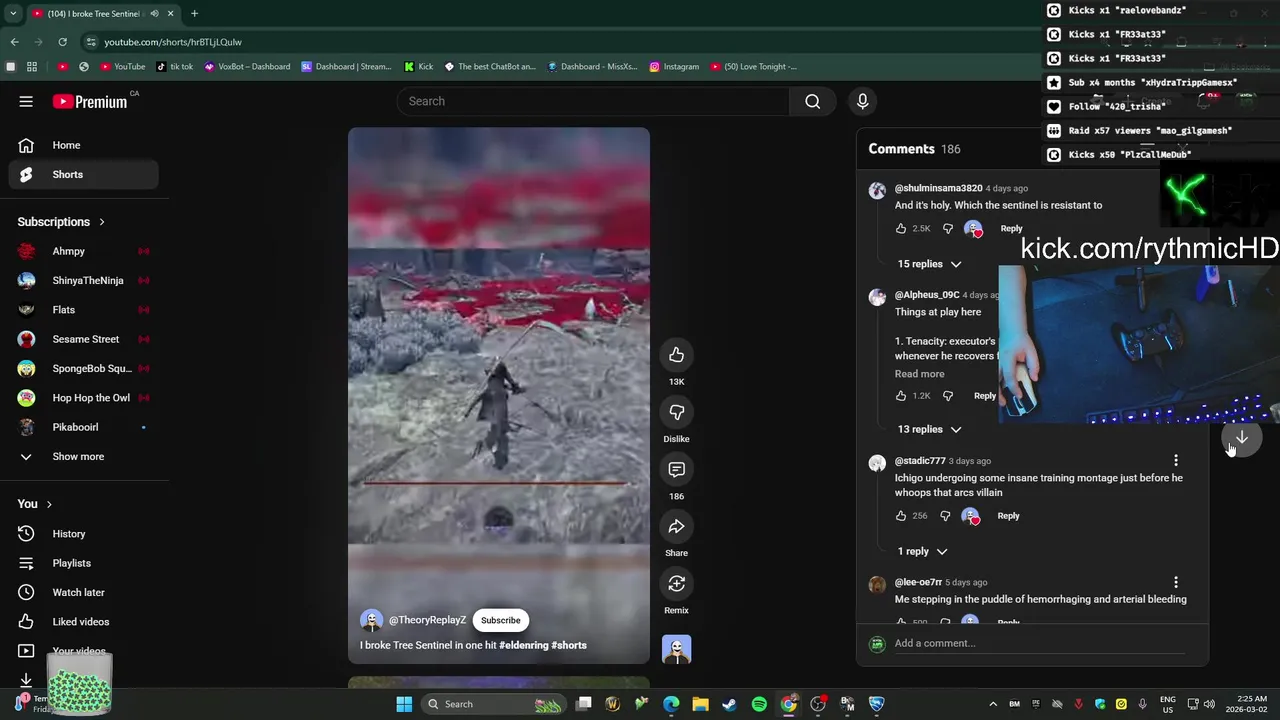Image resolution: width=1280 pixels, height=720 pixels.
Task: Open options for stadic777's comment
Action: [x=1176, y=461]
